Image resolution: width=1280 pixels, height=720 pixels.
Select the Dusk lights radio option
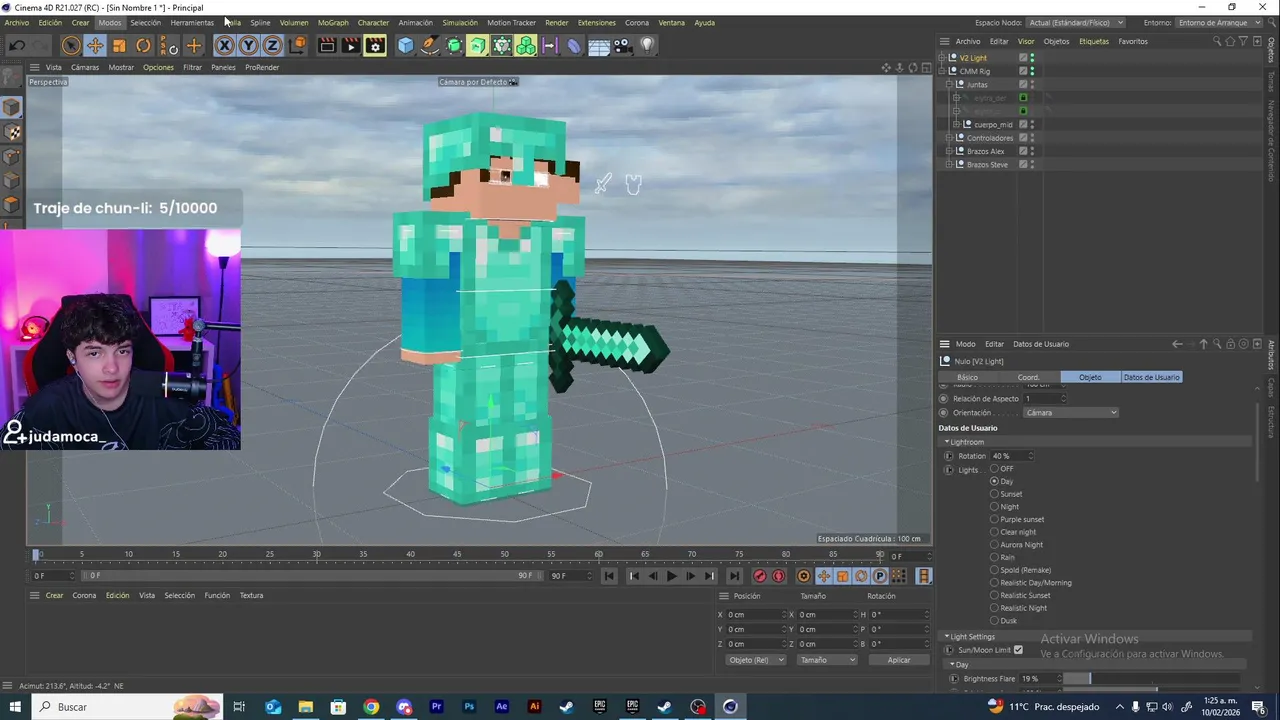pyautogui.click(x=995, y=621)
